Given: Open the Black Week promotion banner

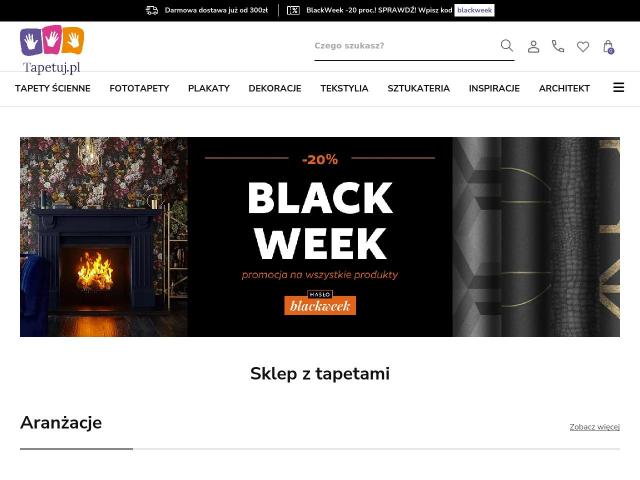Looking at the screenshot, I should [x=320, y=237].
